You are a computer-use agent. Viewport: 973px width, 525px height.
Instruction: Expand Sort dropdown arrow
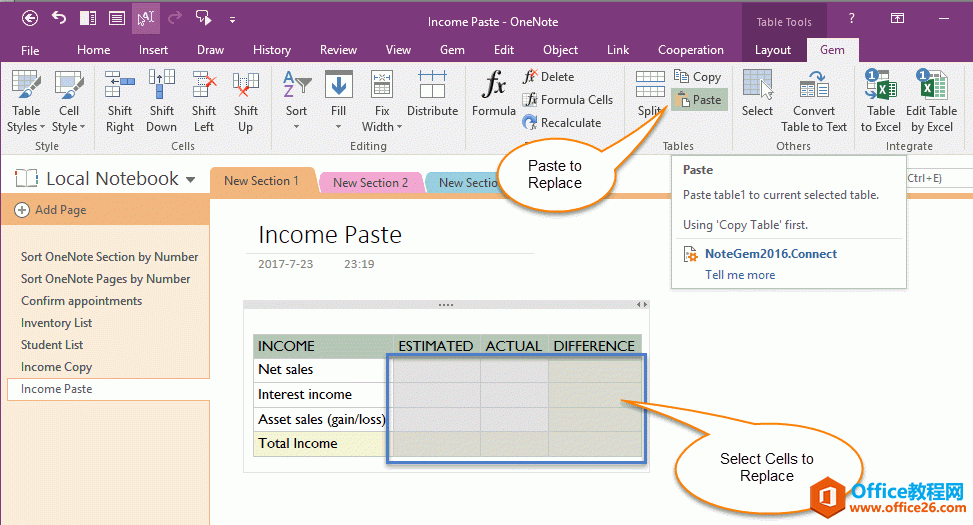coord(297,127)
